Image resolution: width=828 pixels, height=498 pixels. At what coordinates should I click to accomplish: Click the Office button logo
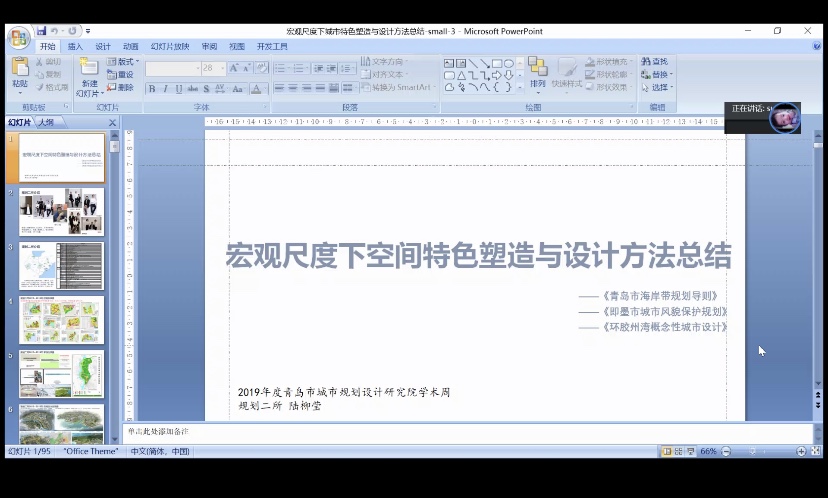click(x=18, y=38)
